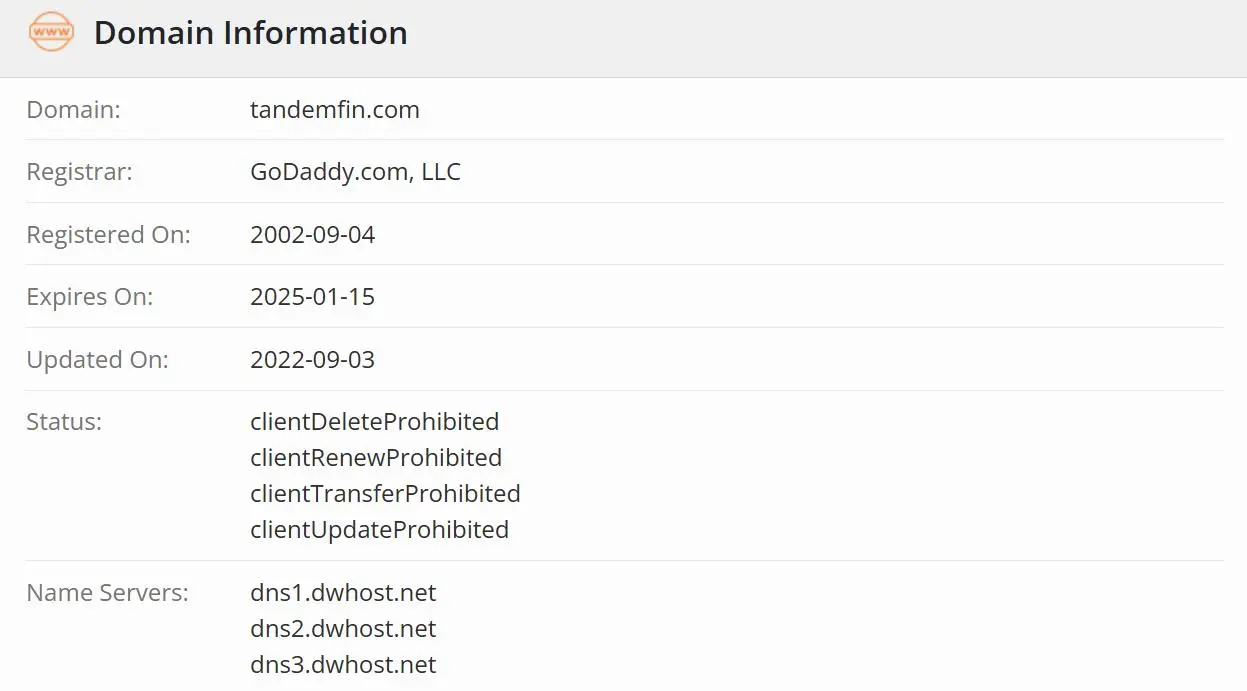Click the clientUpdateProhibited status
This screenshot has width=1247, height=691.
click(x=380, y=530)
